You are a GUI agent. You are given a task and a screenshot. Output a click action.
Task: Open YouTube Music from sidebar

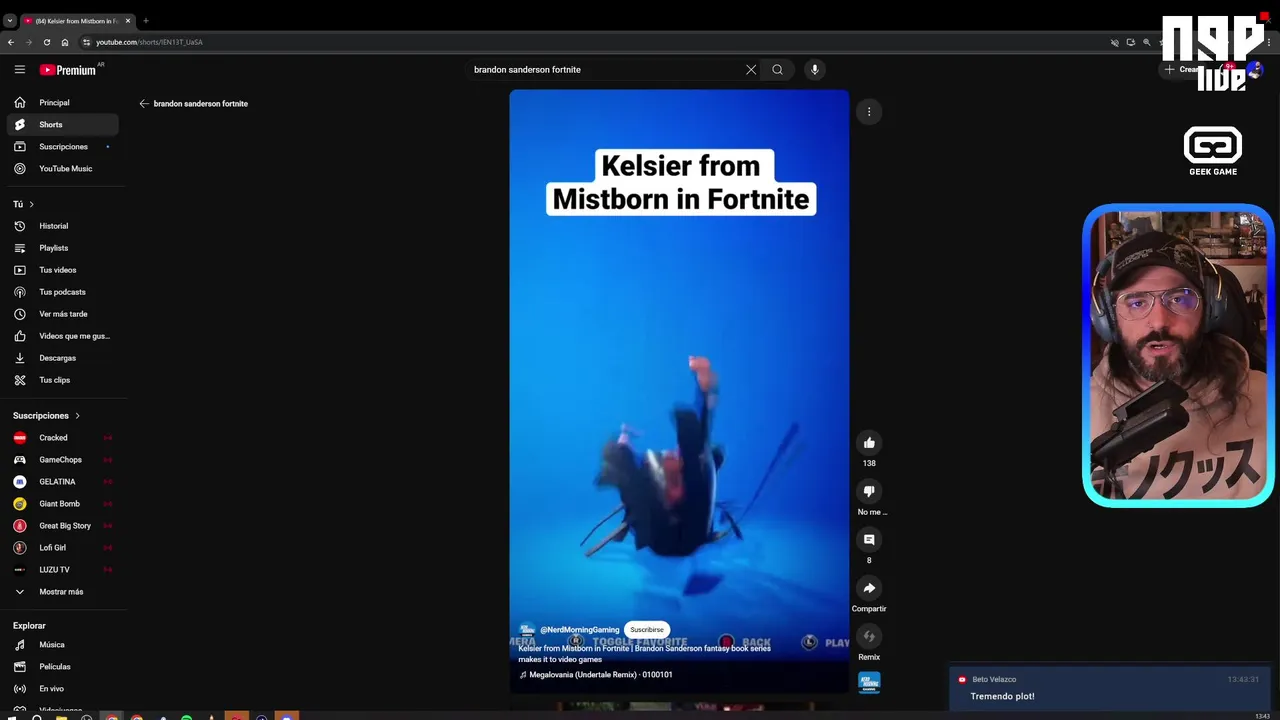click(x=62, y=168)
